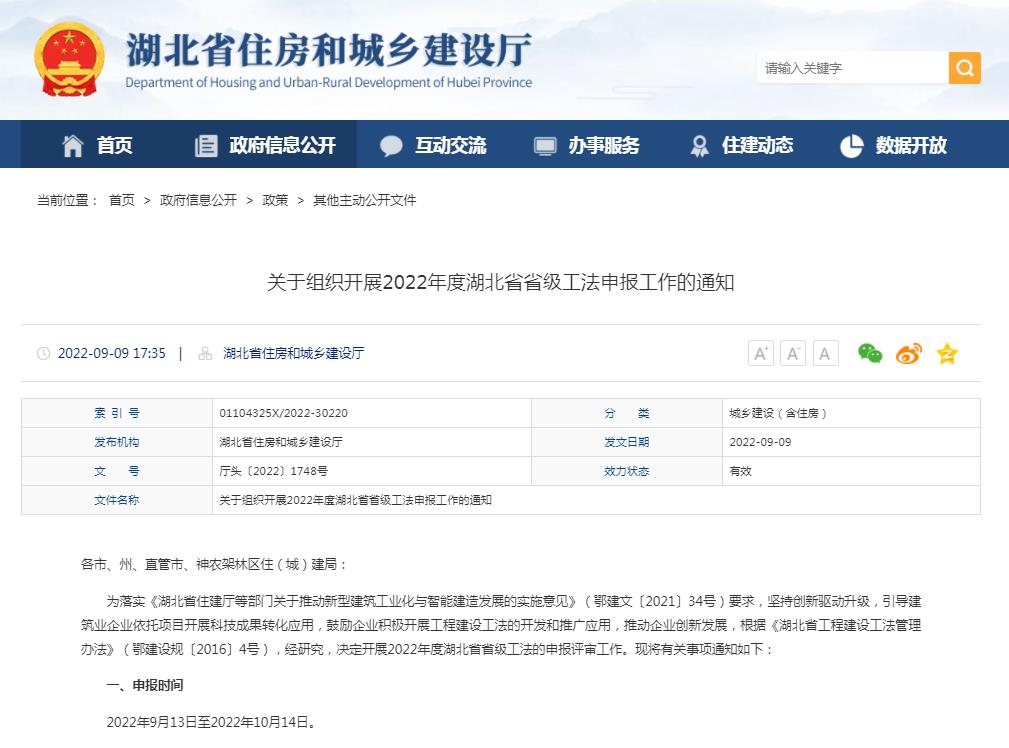Viewport: 1009px width, 748px height.
Task: Favorite the page with the star icon
Action: 946,352
